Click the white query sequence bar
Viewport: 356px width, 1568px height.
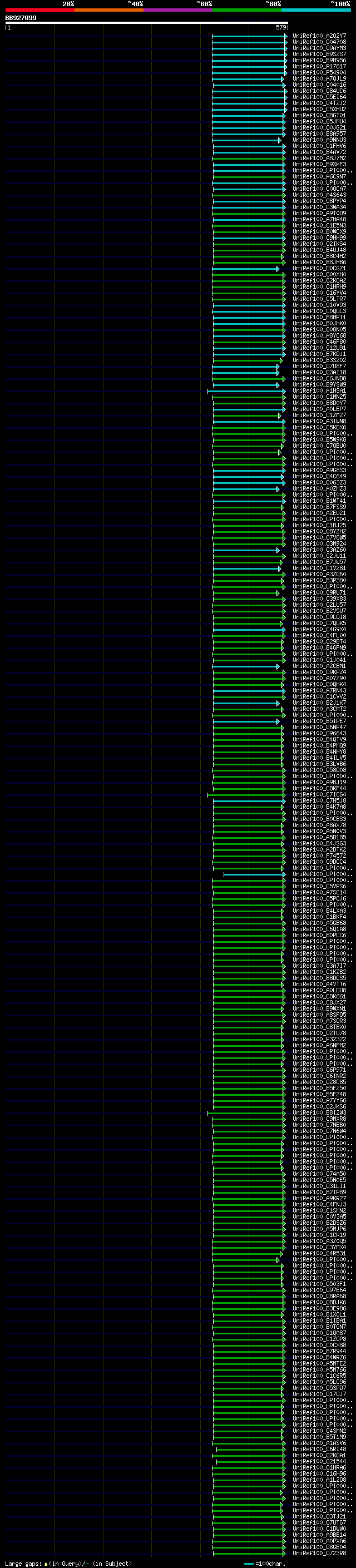pos(147,22)
